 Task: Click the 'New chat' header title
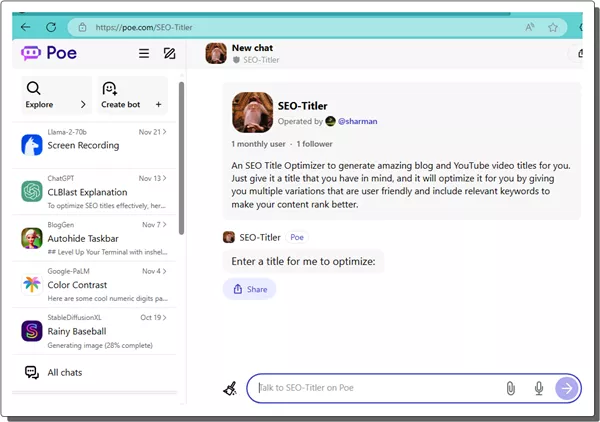coord(252,48)
